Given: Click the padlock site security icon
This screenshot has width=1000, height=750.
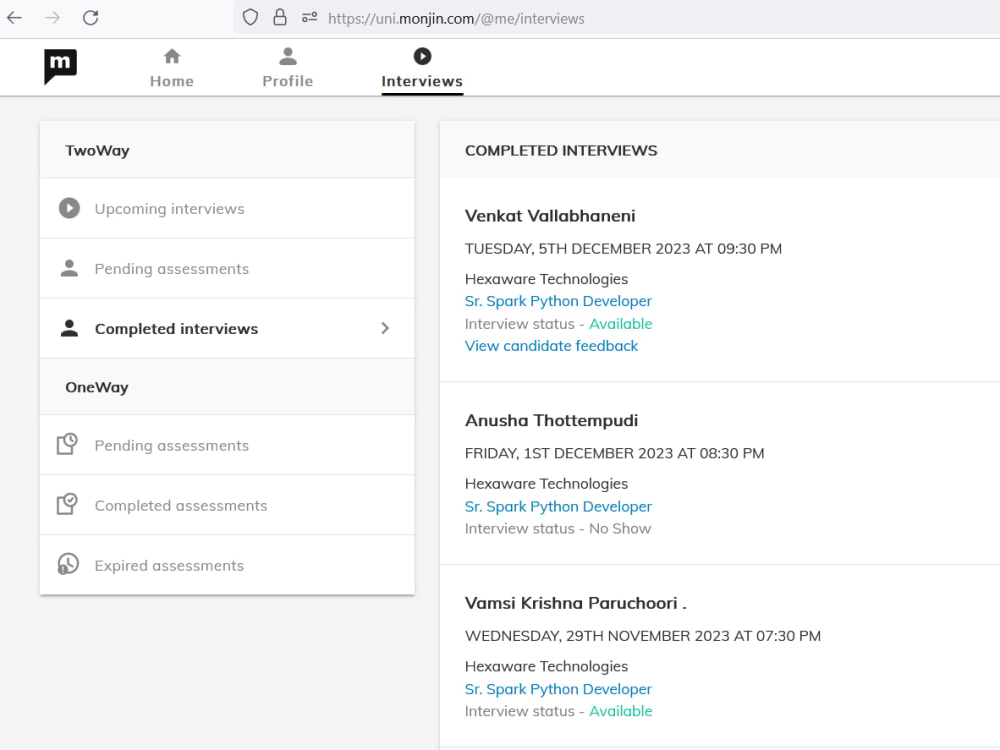Looking at the screenshot, I should pyautogui.click(x=279, y=17).
